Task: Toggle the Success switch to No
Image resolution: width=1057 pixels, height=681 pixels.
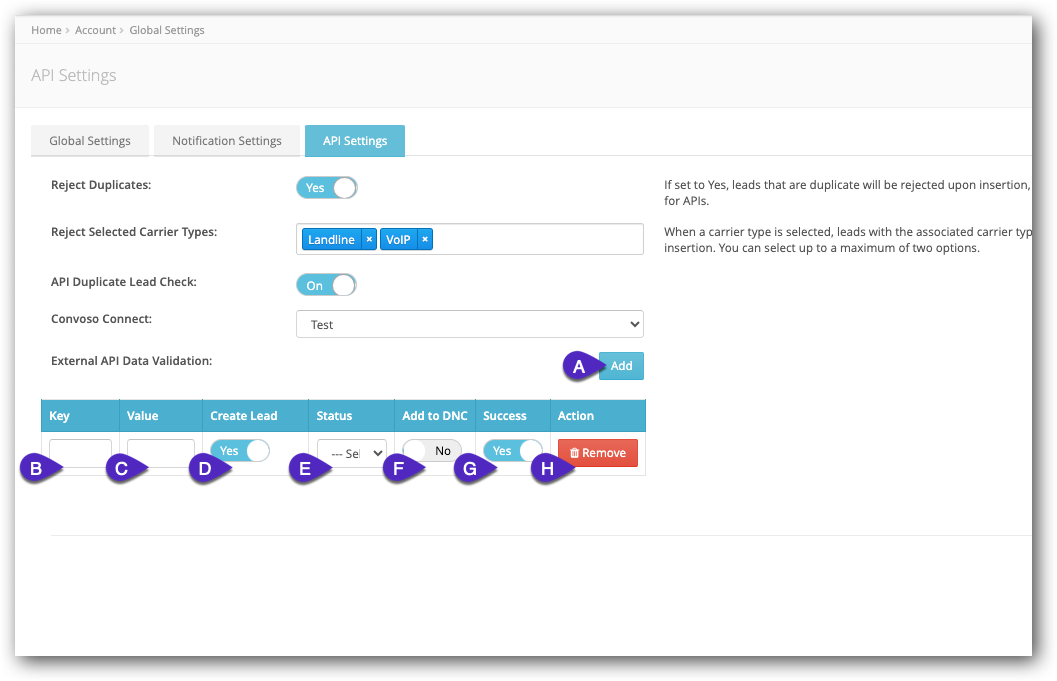Action: click(x=512, y=450)
